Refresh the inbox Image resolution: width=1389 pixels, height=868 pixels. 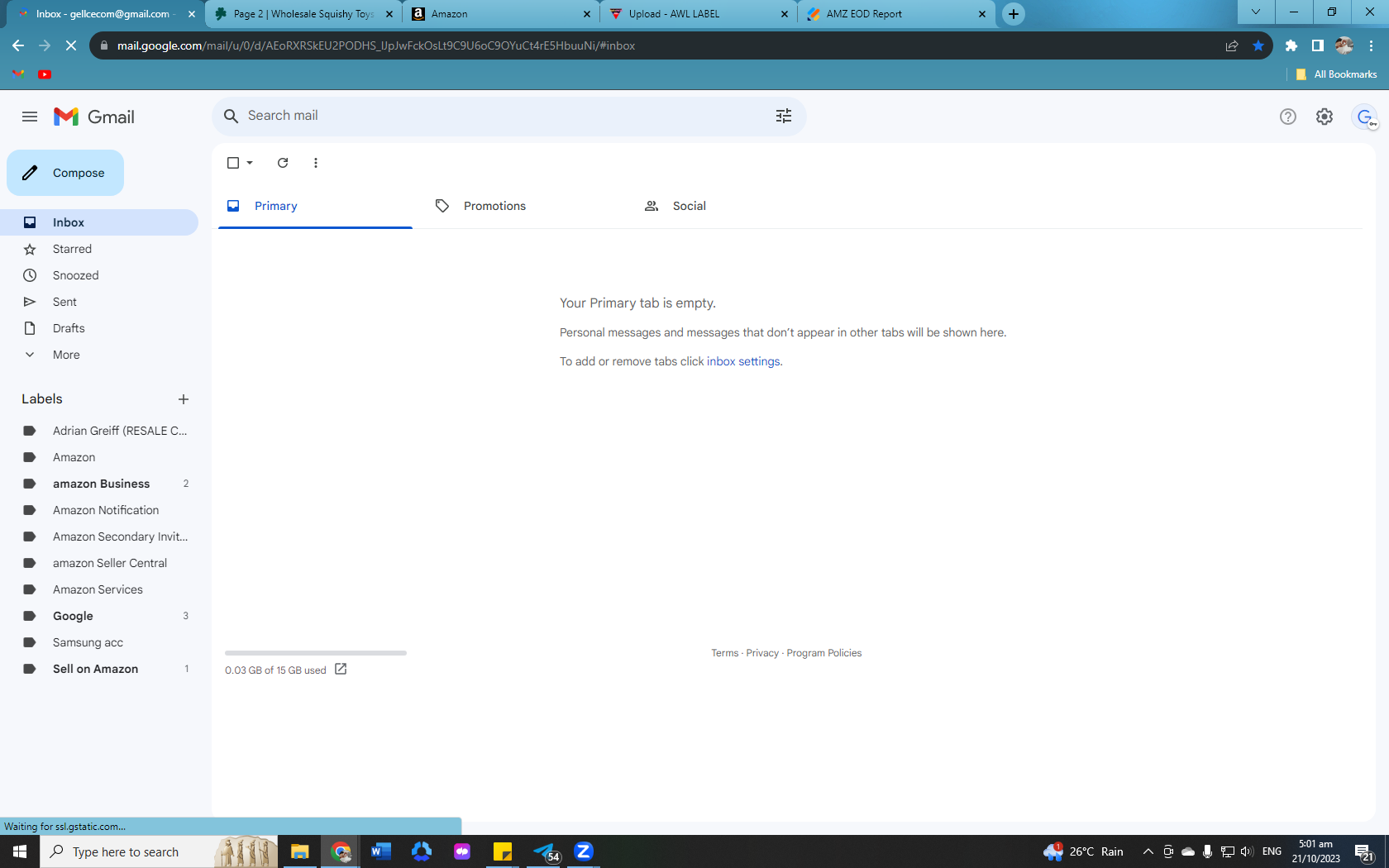coord(283,163)
